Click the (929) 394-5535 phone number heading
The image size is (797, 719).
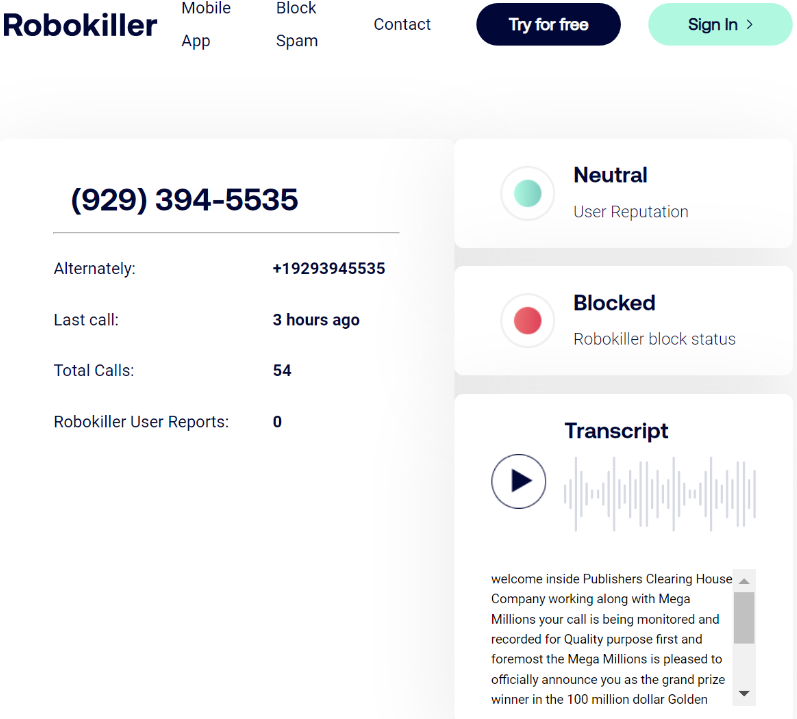pos(184,199)
